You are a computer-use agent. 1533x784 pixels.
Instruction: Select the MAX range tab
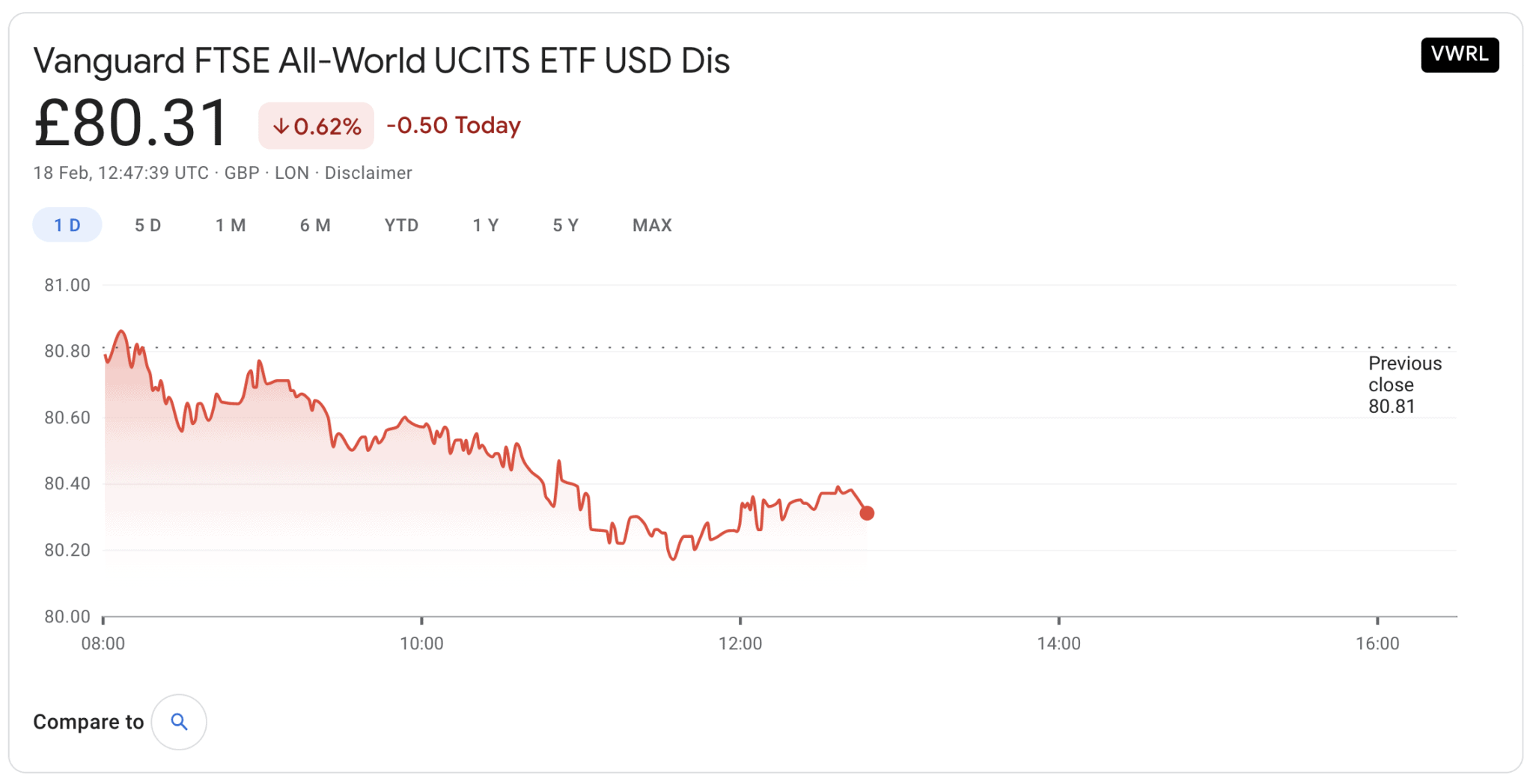coord(652,225)
